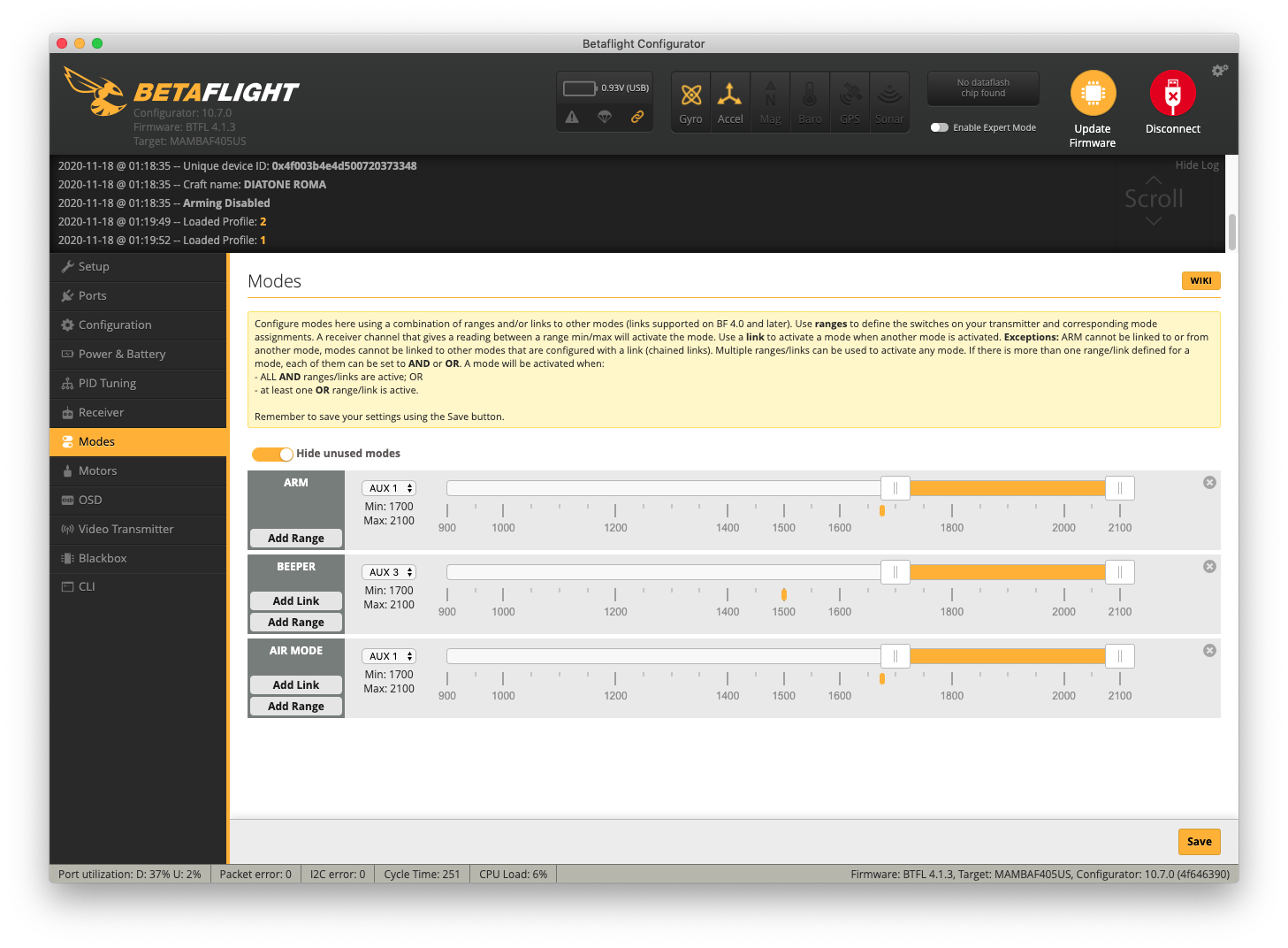Open the PID Tuning tab
This screenshot has width=1288, height=948.
pos(139,383)
